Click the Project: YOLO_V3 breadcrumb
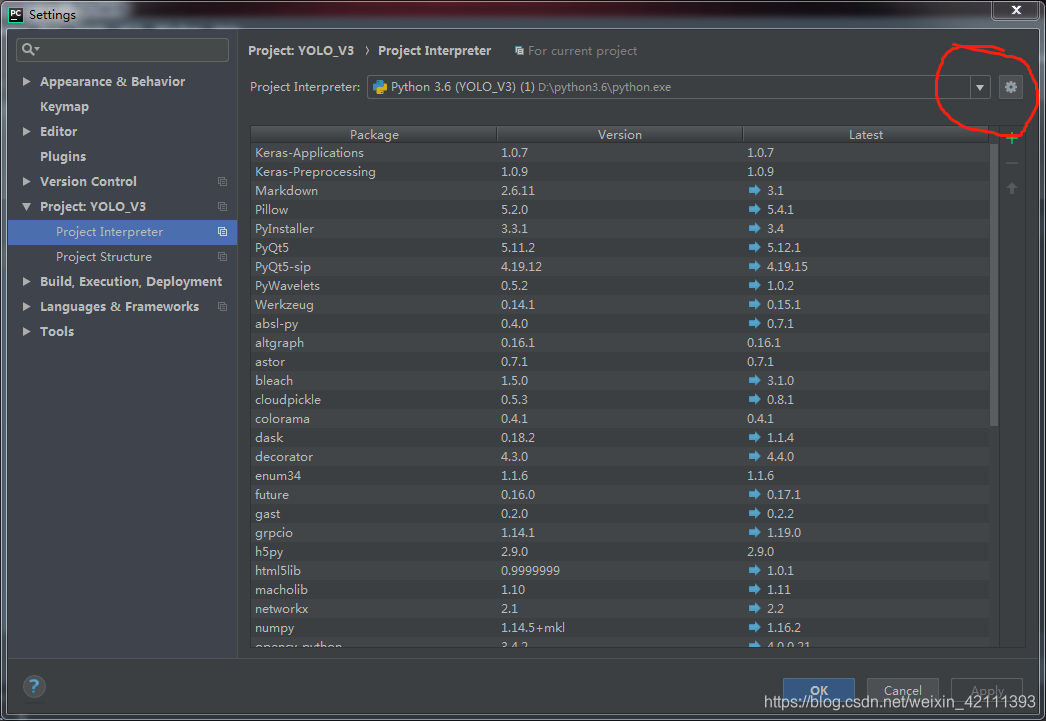This screenshot has height=721, width=1046. 301,51
